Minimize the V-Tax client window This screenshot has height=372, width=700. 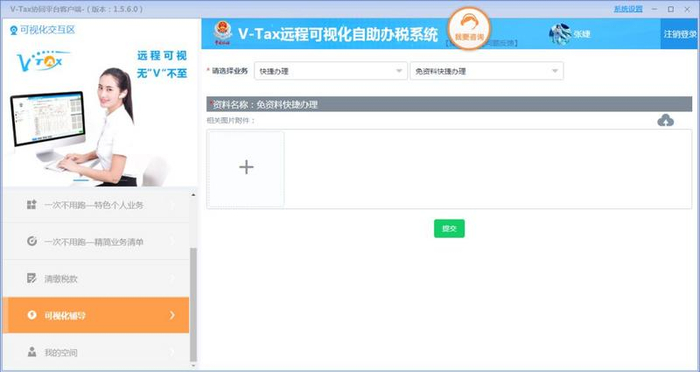click(x=655, y=9)
